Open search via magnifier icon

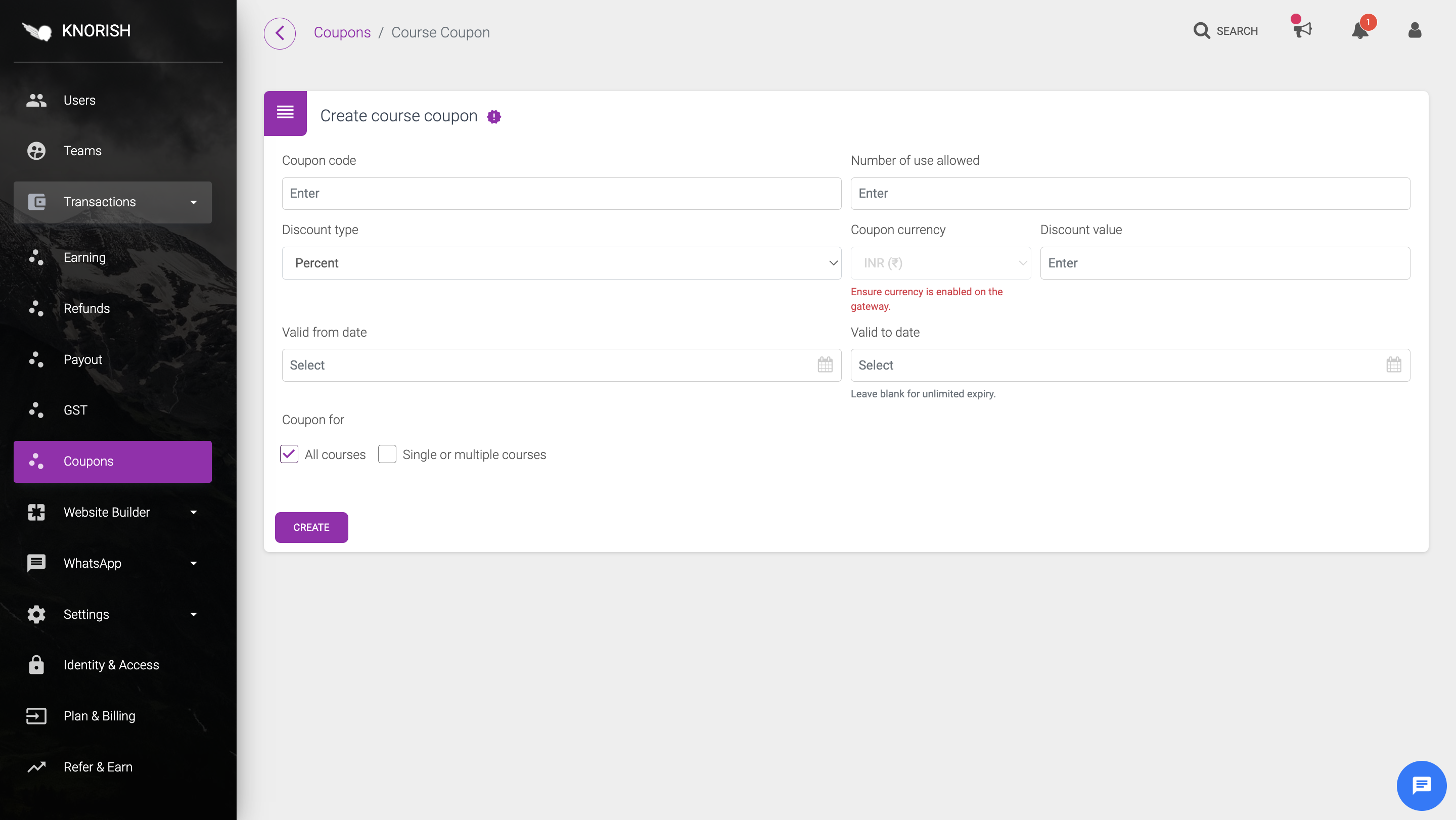1201,30
